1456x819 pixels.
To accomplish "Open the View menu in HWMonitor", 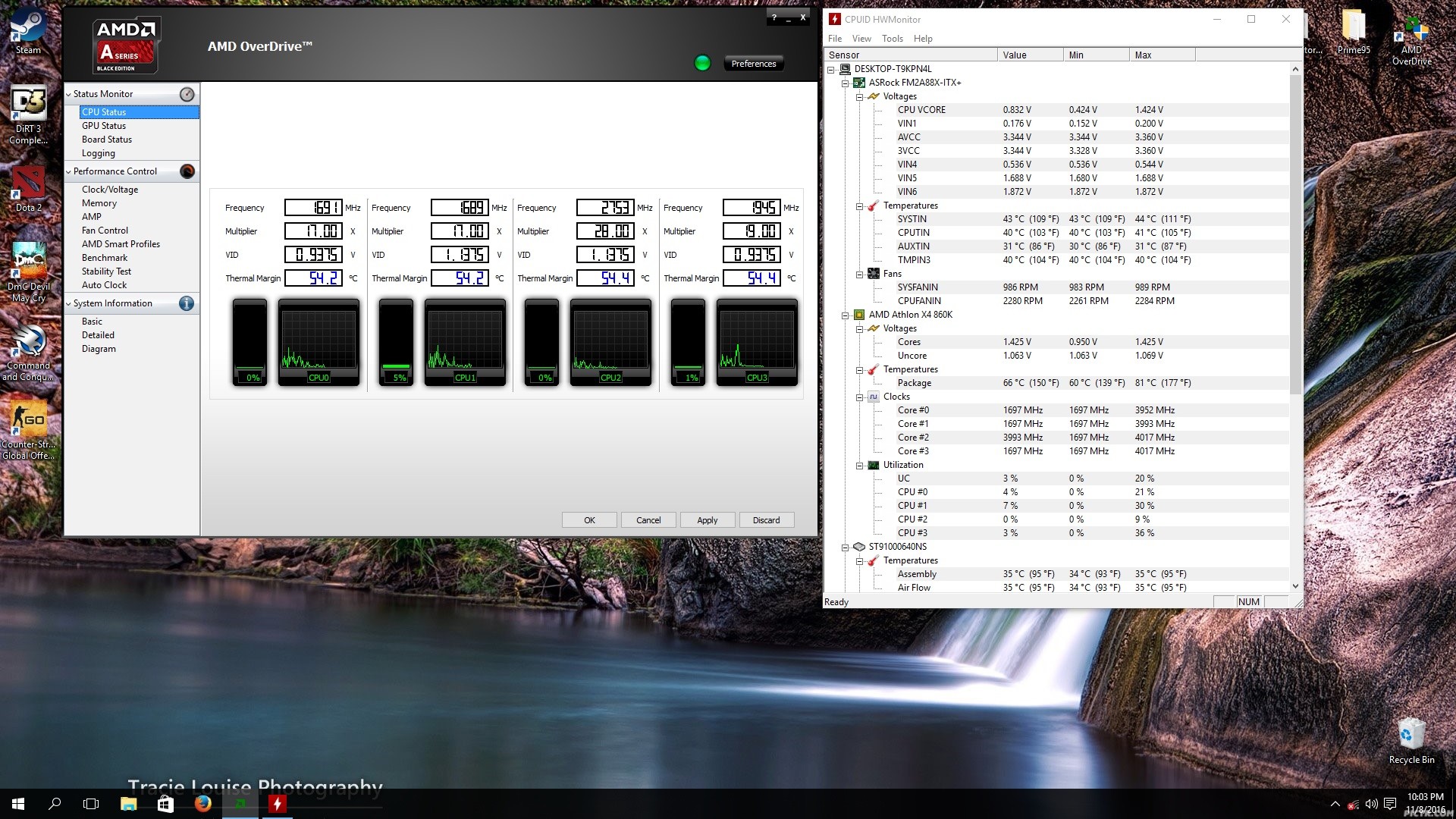I will point(861,39).
